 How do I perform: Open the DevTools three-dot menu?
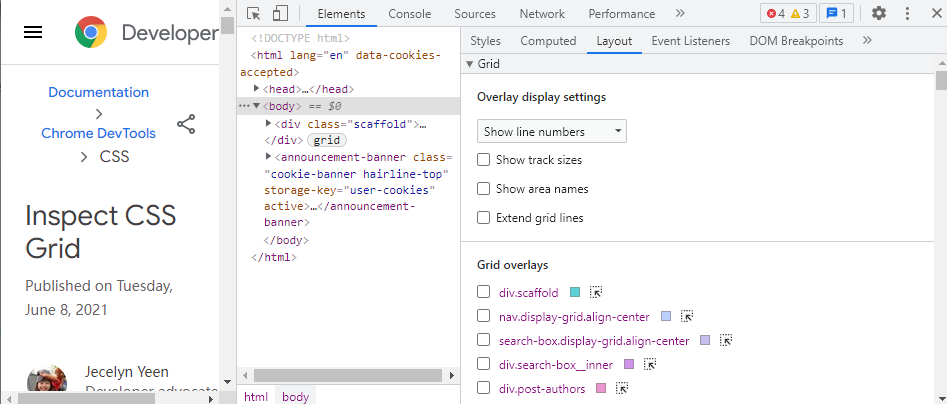click(907, 13)
